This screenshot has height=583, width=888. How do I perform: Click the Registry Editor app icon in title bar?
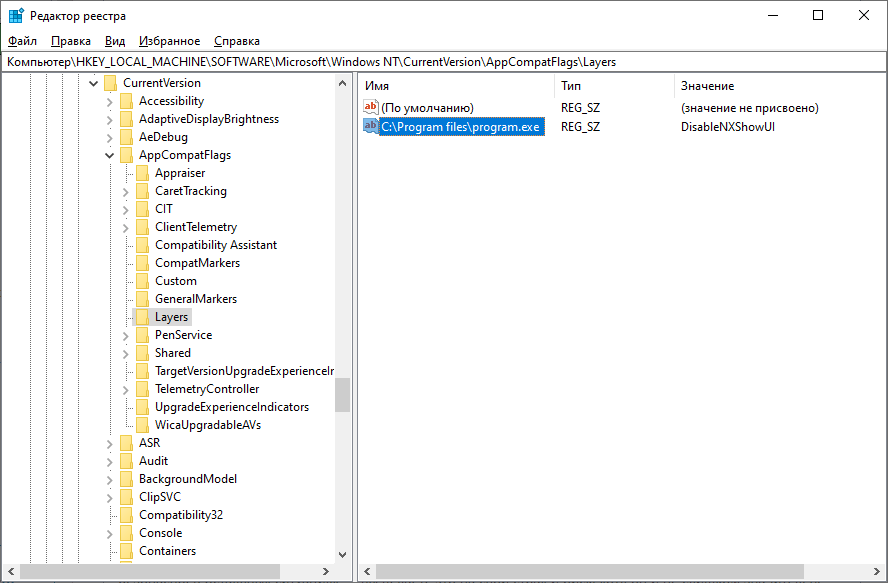(16, 15)
